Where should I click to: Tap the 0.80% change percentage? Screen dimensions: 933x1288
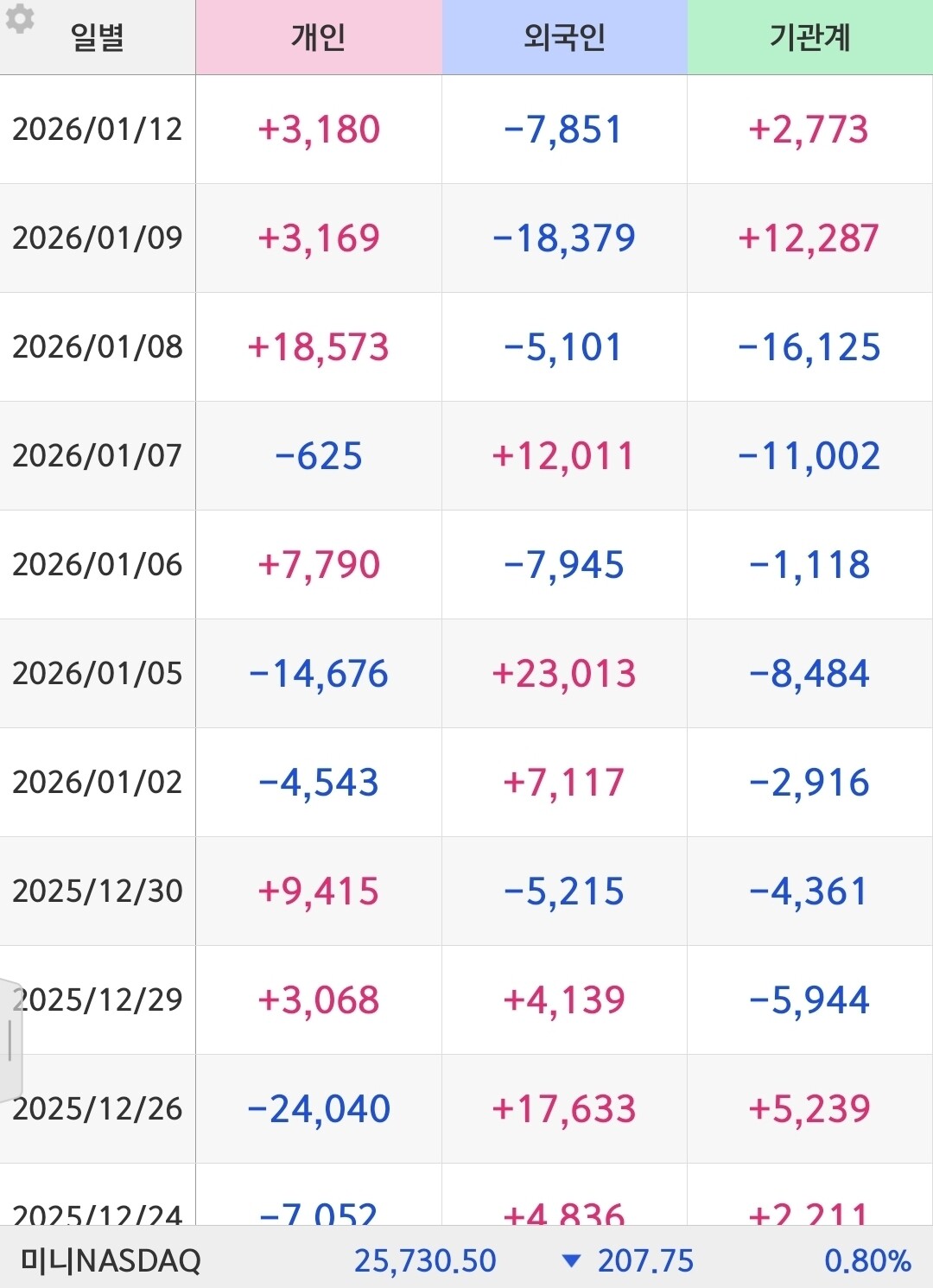[866, 1260]
